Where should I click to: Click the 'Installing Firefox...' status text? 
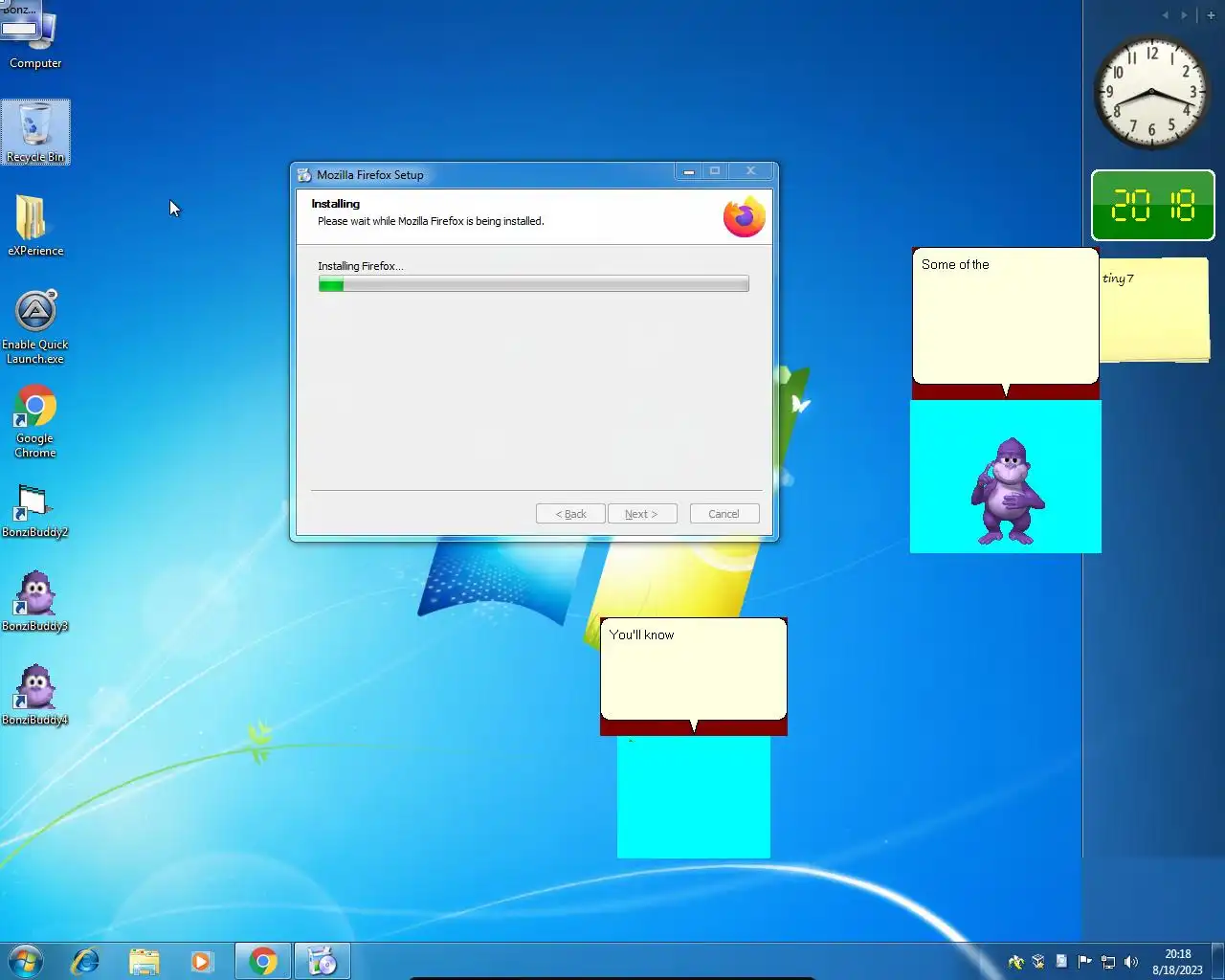coord(361,266)
